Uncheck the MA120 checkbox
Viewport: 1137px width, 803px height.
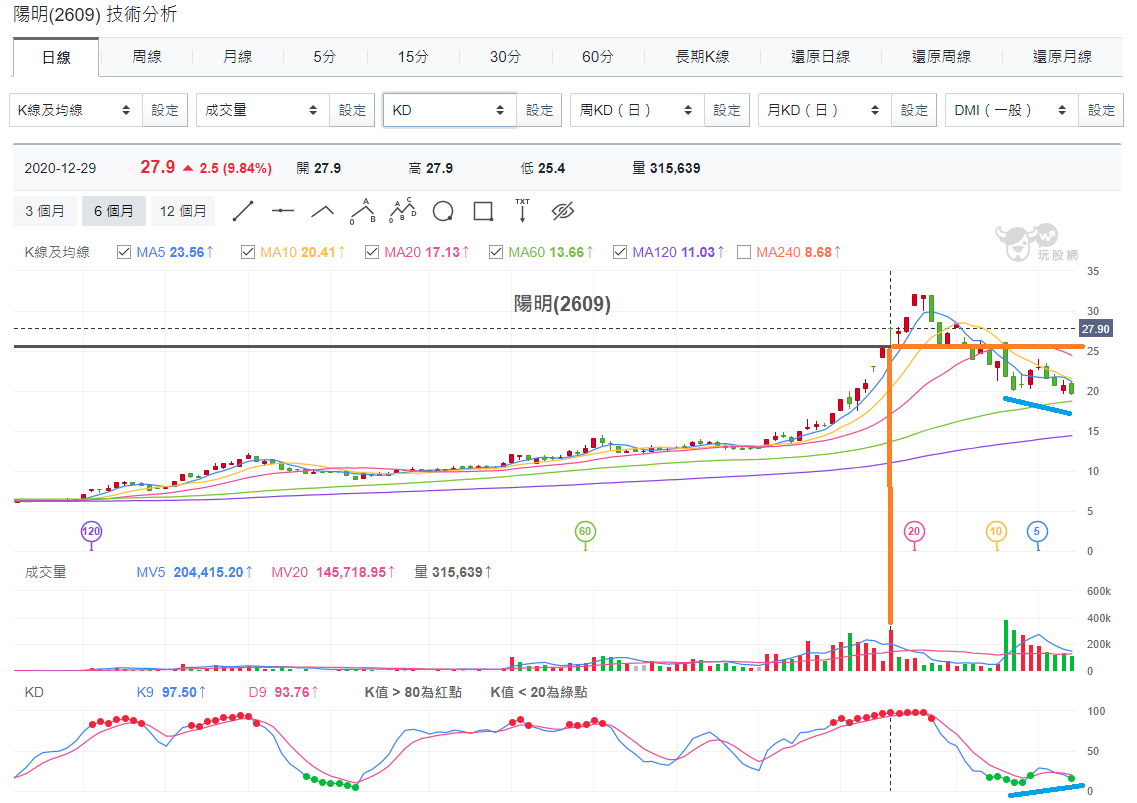click(x=620, y=252)
